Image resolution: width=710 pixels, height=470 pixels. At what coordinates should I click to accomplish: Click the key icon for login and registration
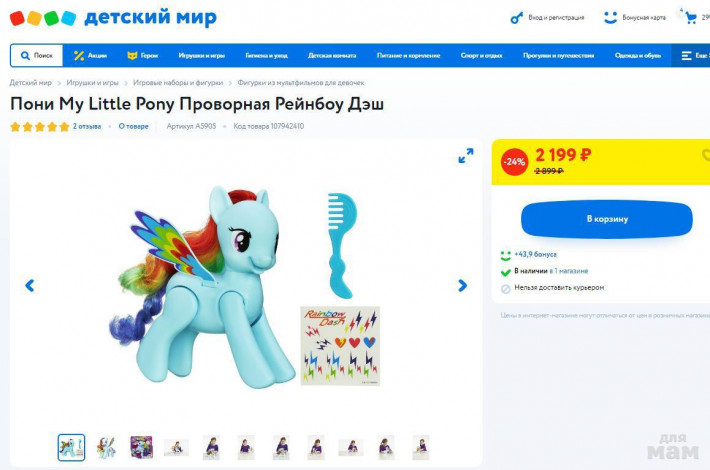[517, 18]
